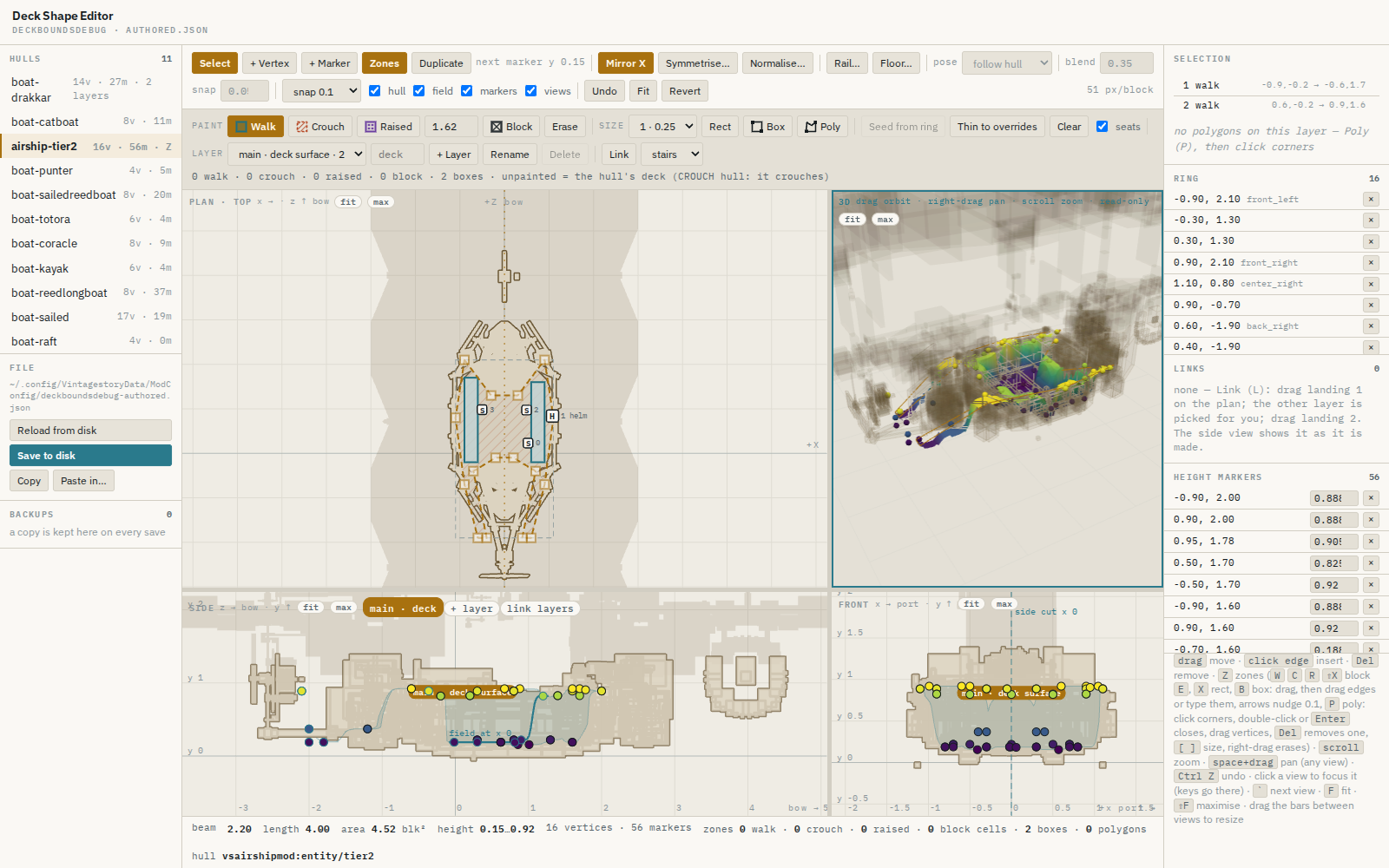Screen dimensions: 1389x868
Task: Choose the Box shape tool
Action: [x=767, y=127]
